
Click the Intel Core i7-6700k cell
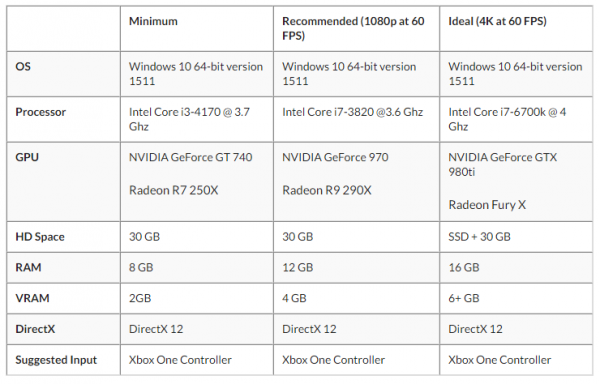(x=516, y=119)
